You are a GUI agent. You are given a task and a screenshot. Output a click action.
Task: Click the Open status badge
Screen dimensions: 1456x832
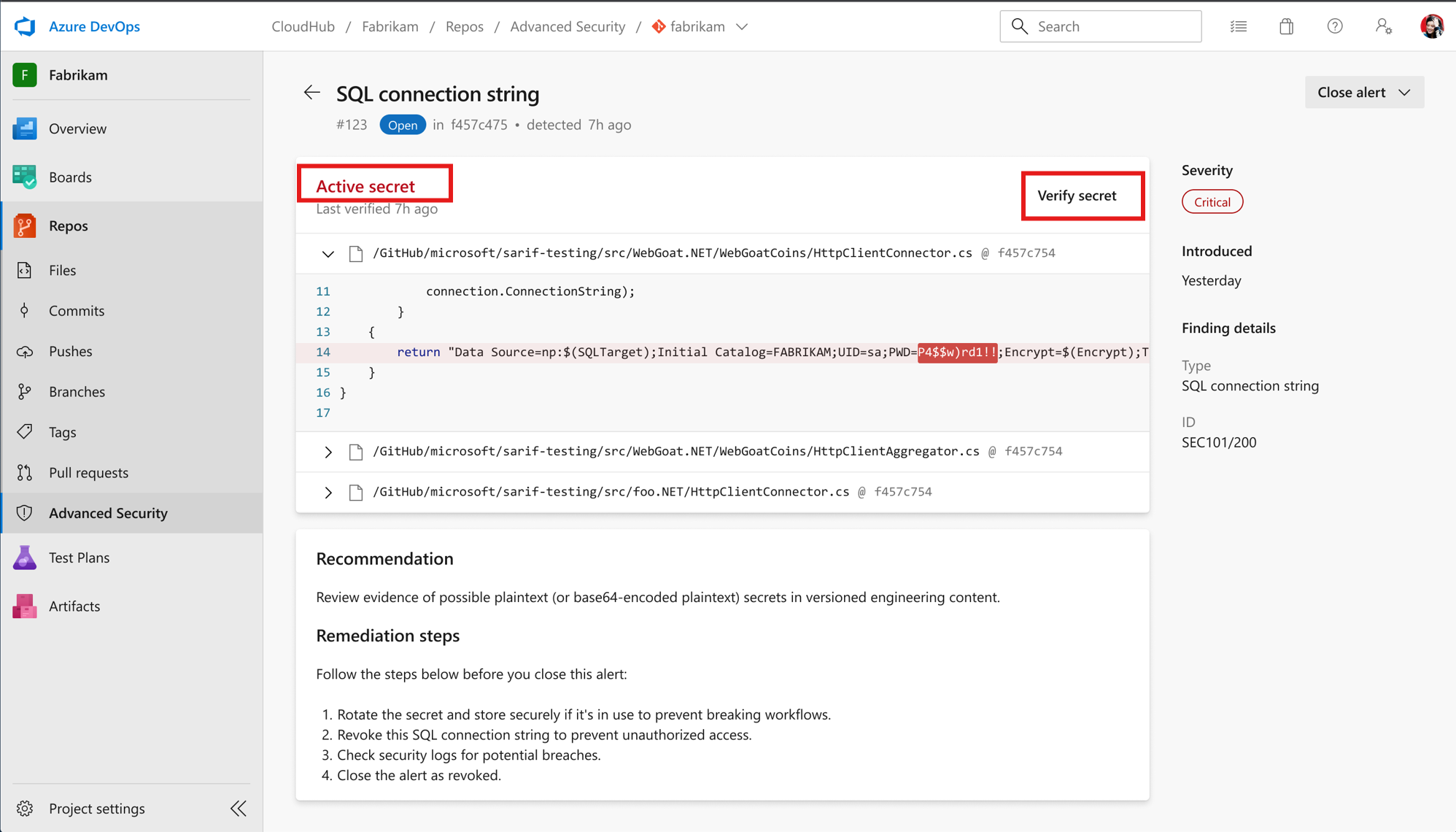coord(403,125)
